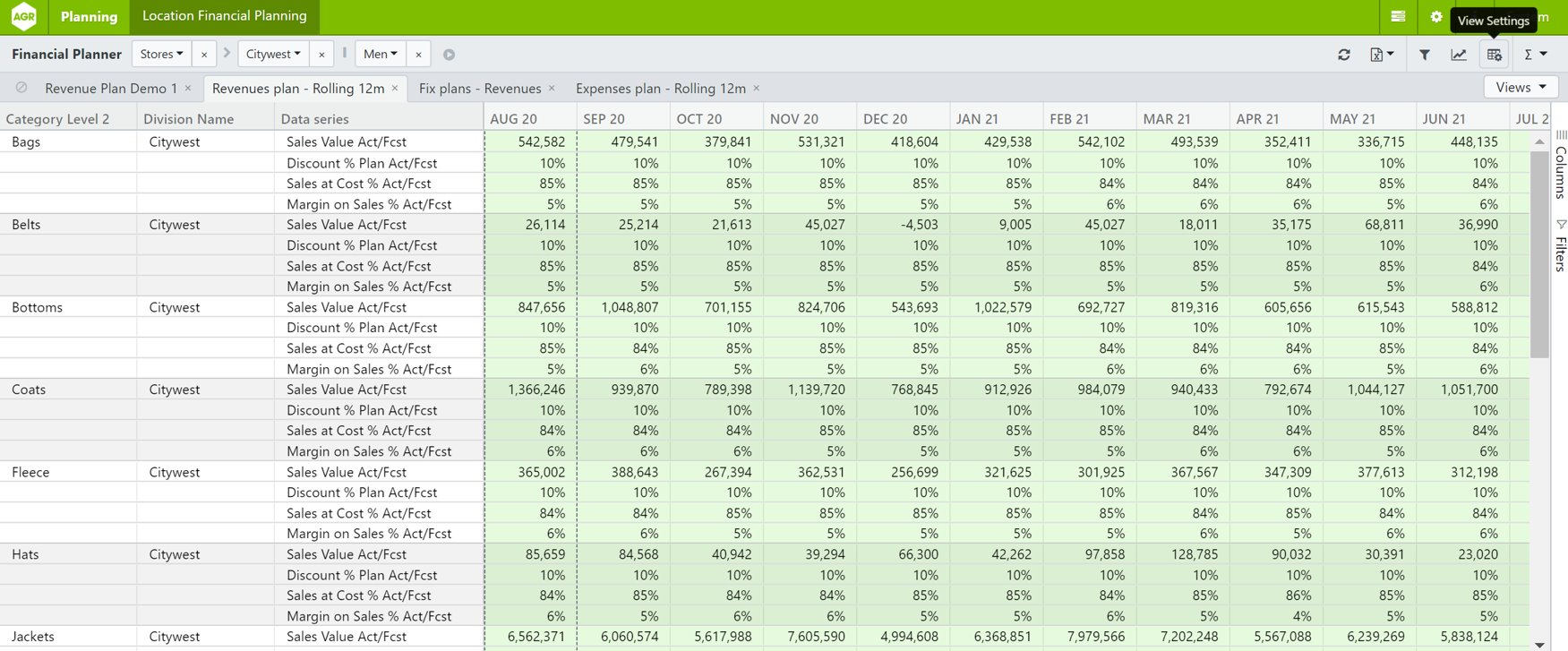Click the funnel filter icon in toolbar
This screenshot has height=651, width=1568.
tap(1424, 55)
